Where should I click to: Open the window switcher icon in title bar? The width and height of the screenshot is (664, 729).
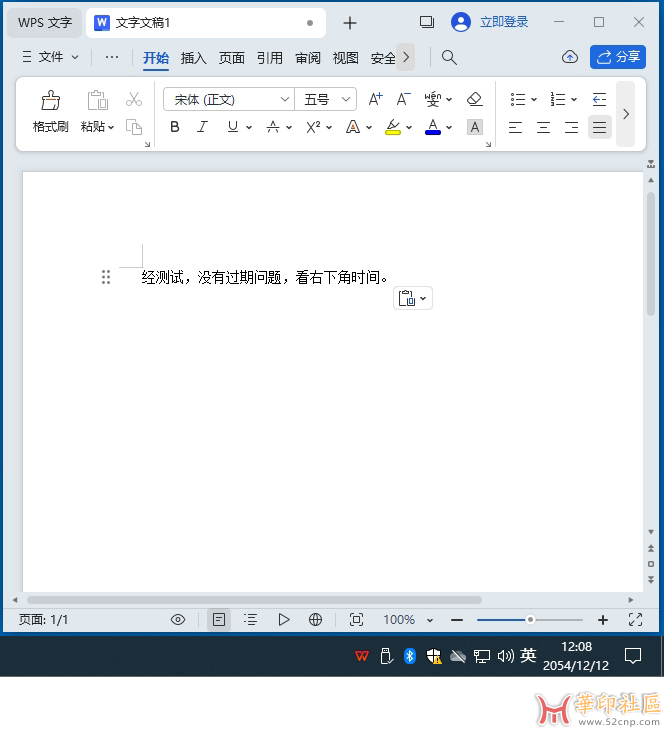427,22
